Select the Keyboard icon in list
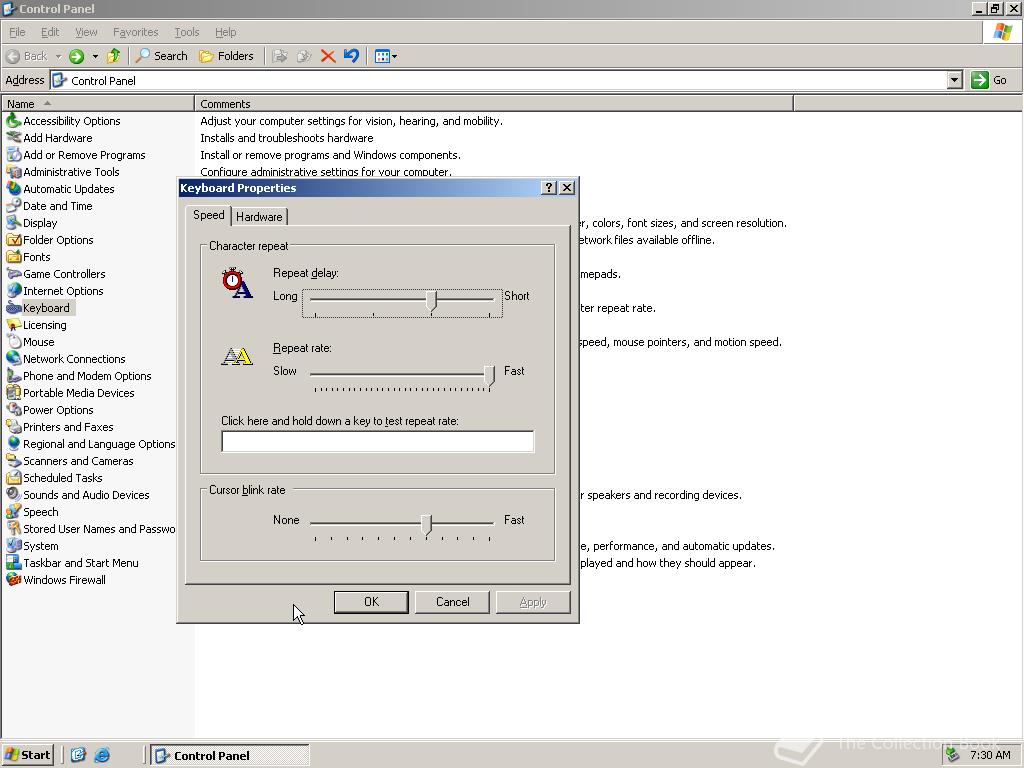The image size is (1024, 768). (x=13, y=308)
